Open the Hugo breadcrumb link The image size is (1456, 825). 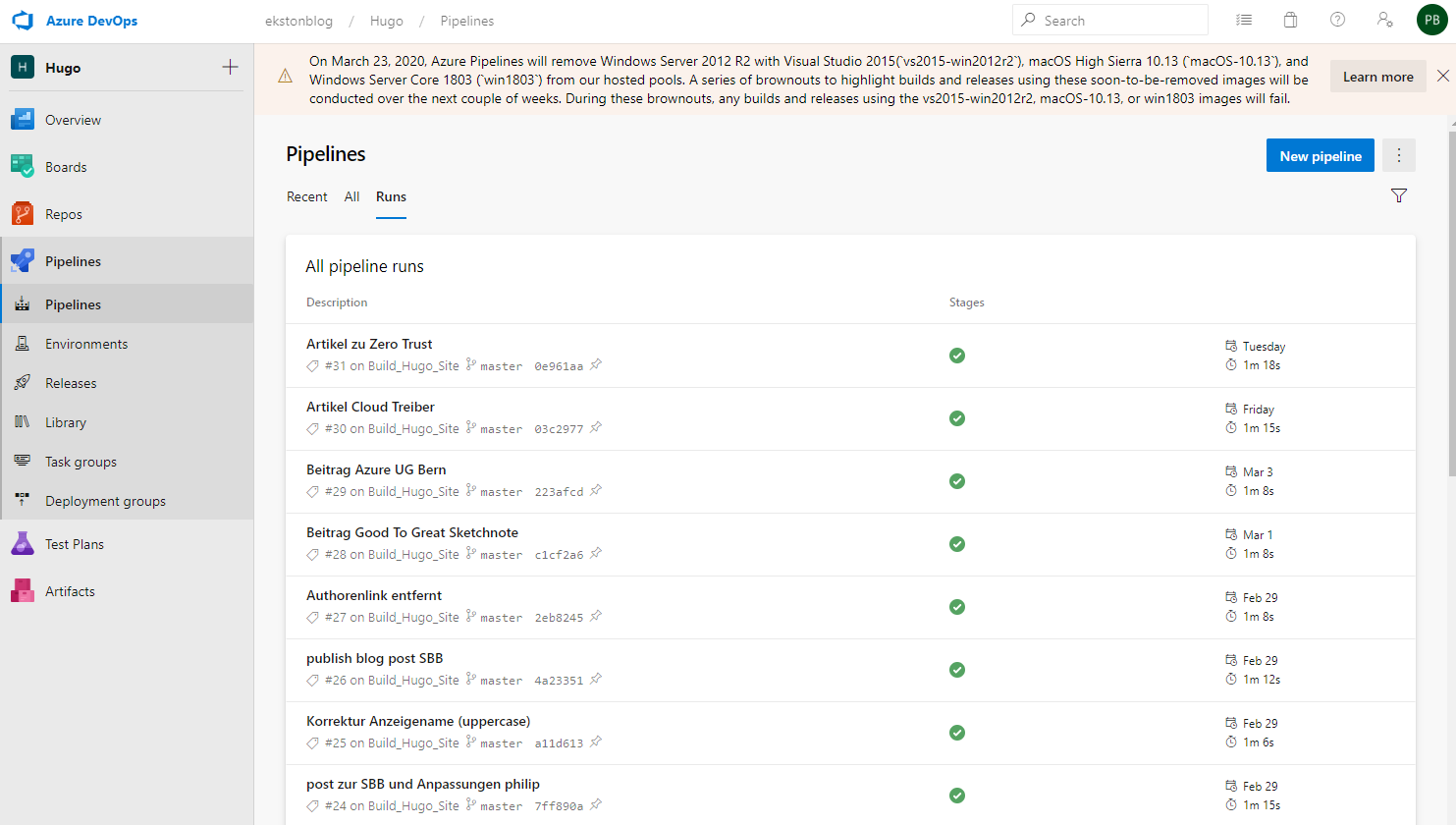[387, 21]
